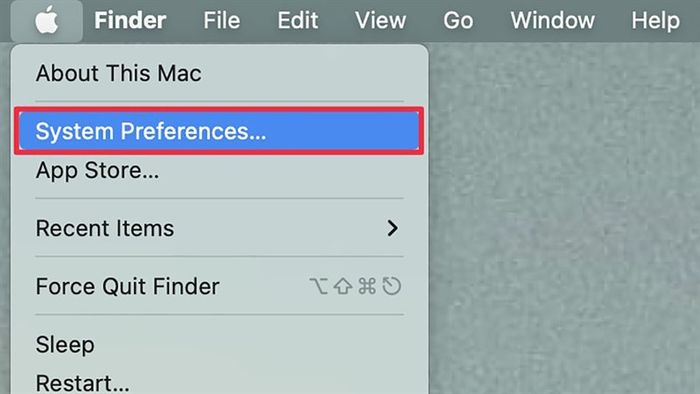
Task: Click the command key symbol shortcut
Action: pyautogui.click(x=367, y=286)
